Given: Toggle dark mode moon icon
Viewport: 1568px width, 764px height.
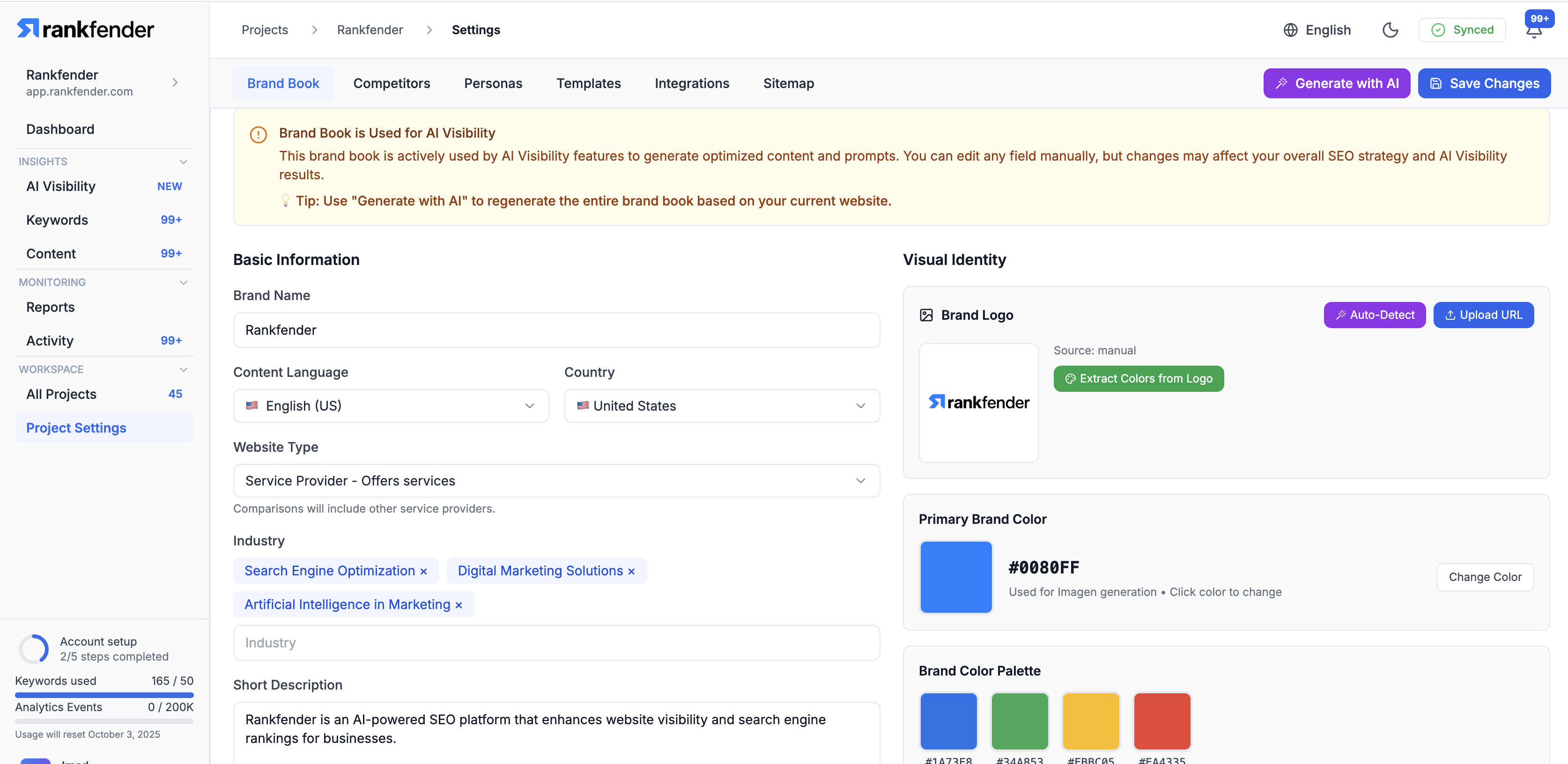Looking at the screenshot, I should [x=1390, y=30].
